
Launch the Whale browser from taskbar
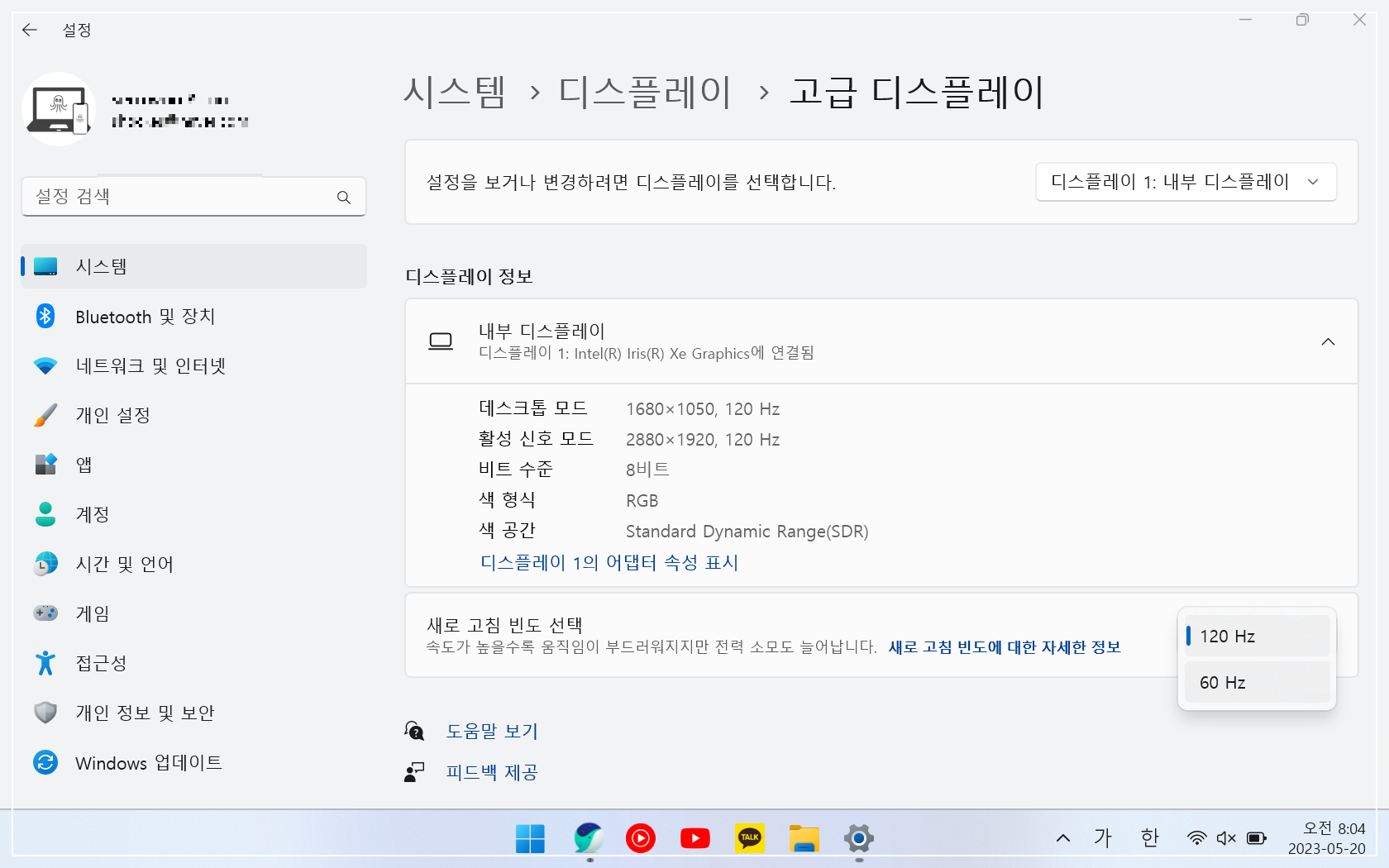click(589, 838)
